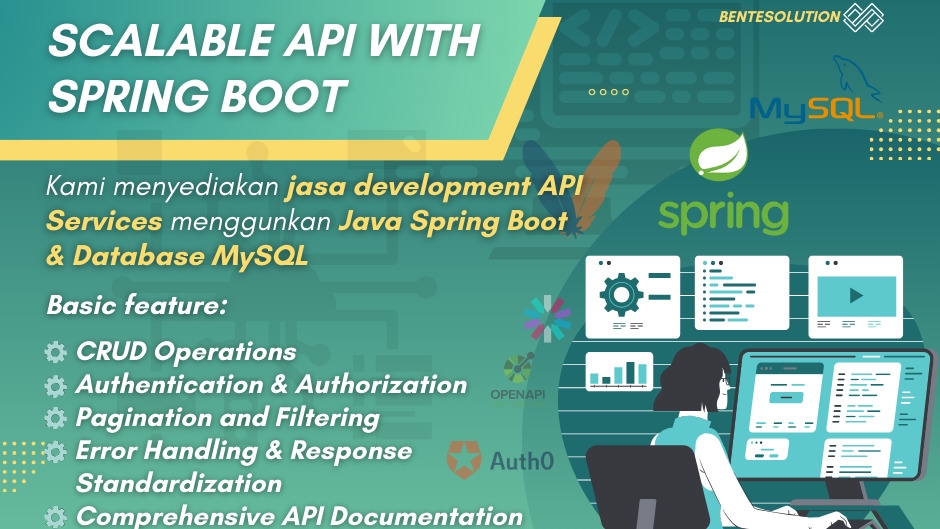Click the Auth0 text label

[x=522, y=461]
